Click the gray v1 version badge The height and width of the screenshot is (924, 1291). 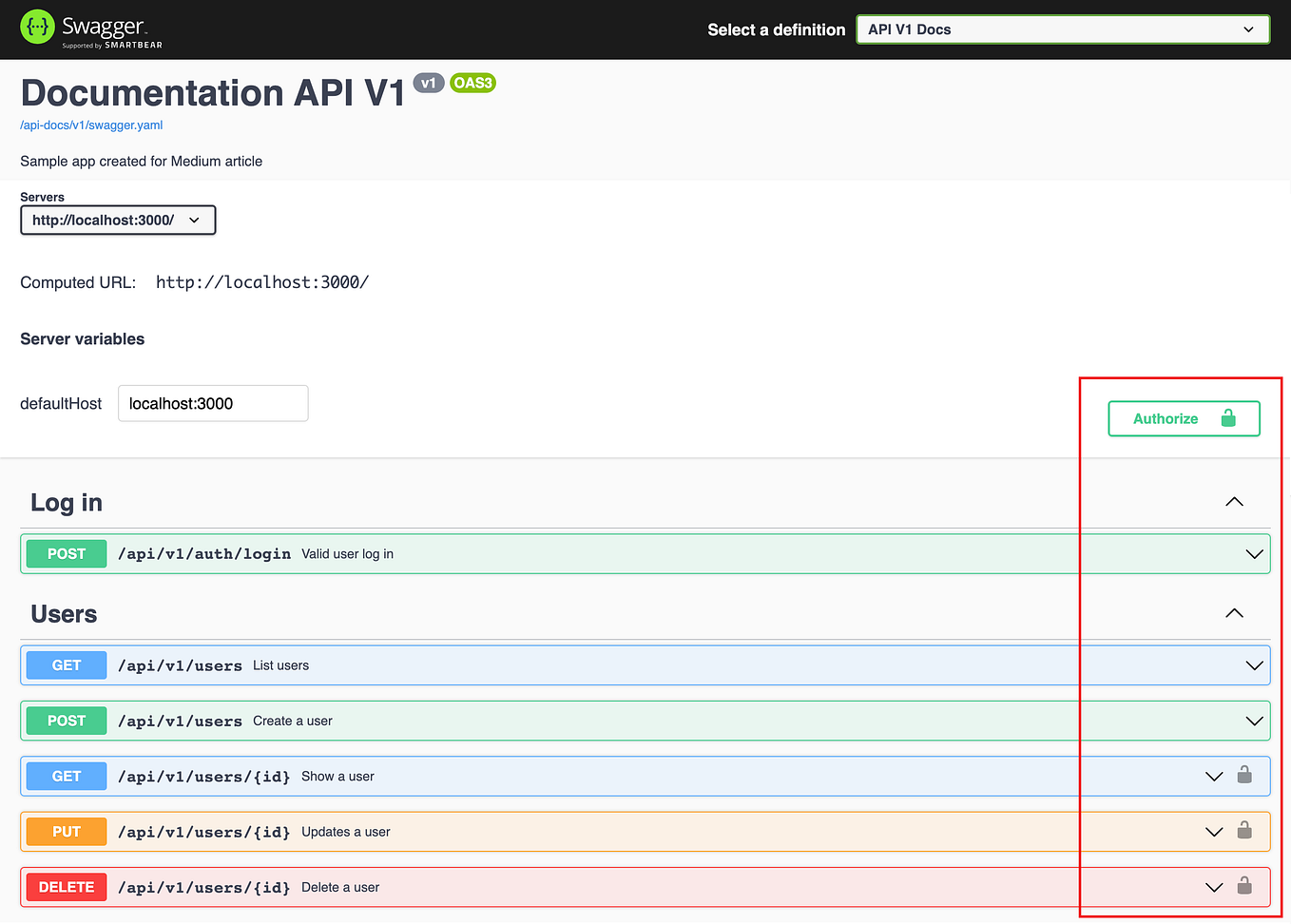(x=429, y=82)
